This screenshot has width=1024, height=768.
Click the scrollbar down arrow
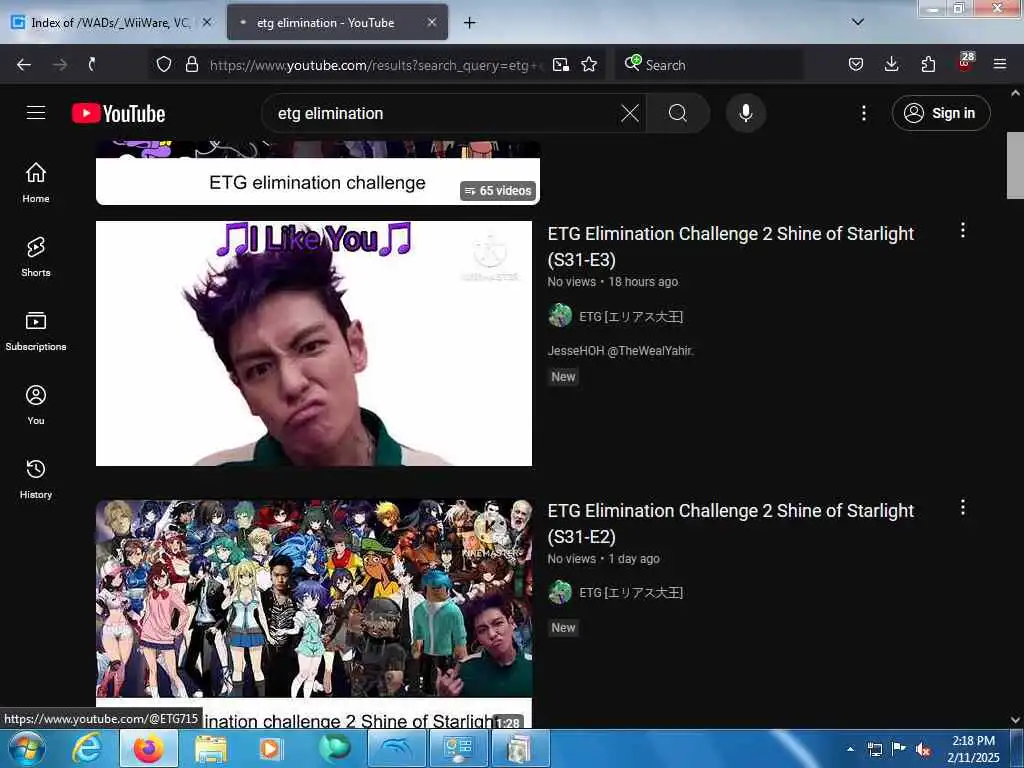pos(1015,720)
